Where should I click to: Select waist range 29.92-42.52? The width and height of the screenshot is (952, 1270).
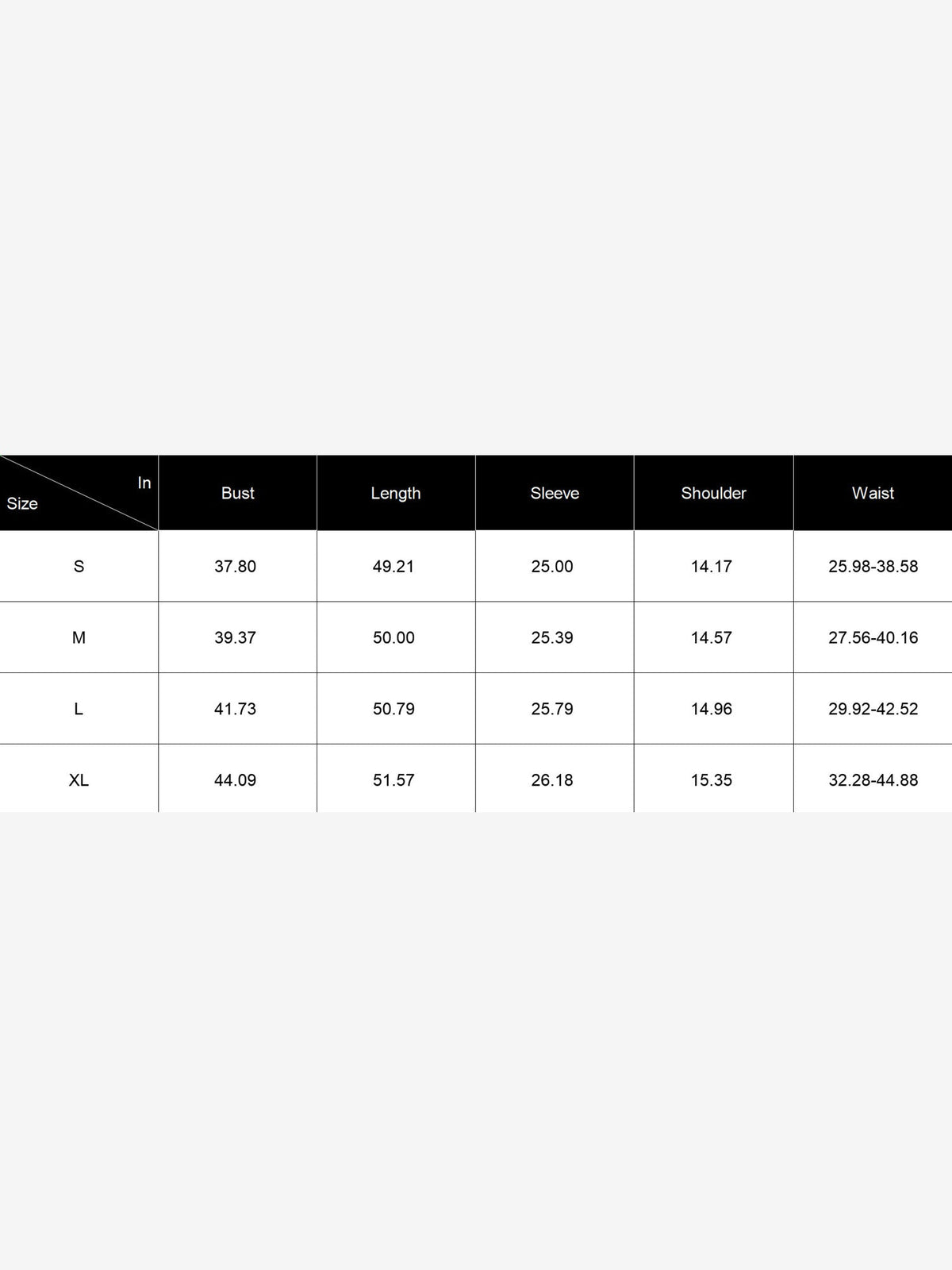click(x=873, y=709)
